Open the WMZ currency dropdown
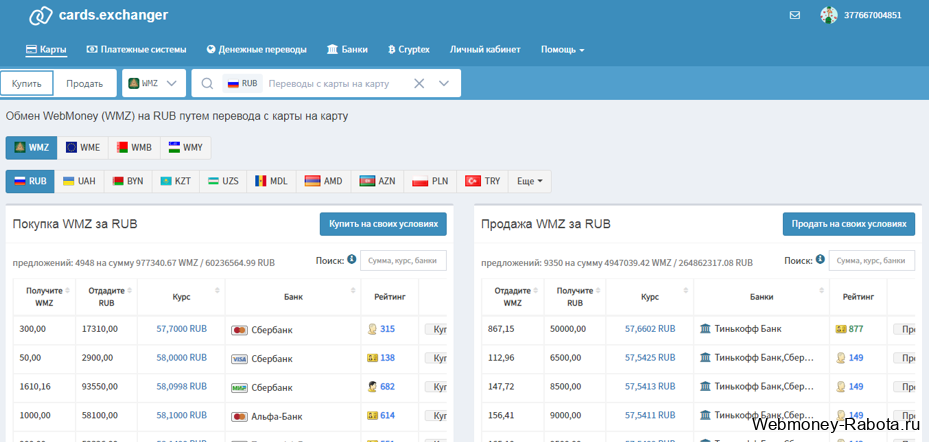 pyautogui.click(x=154, y=84)
